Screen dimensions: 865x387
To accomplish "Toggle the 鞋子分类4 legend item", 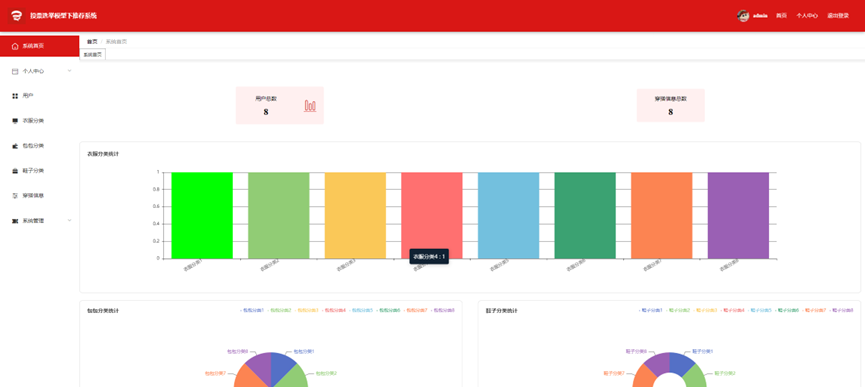I will [x=733, y=310].
